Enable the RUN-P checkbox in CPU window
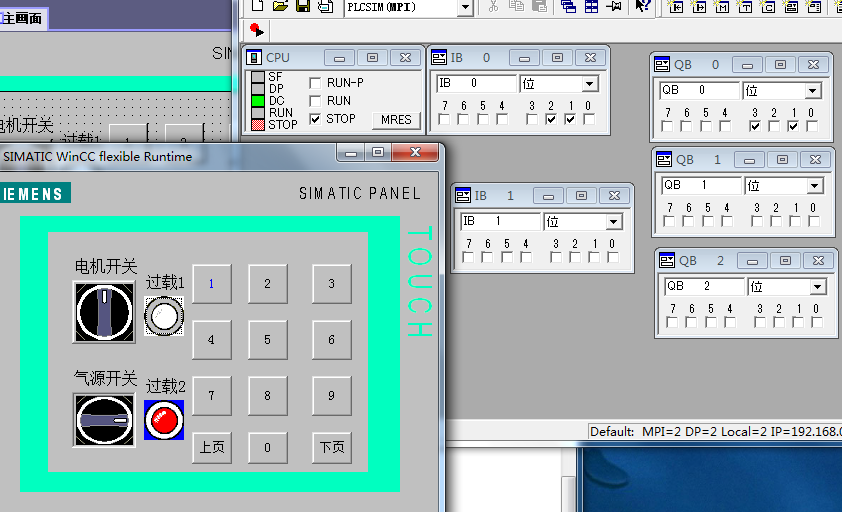 [315, 83]
